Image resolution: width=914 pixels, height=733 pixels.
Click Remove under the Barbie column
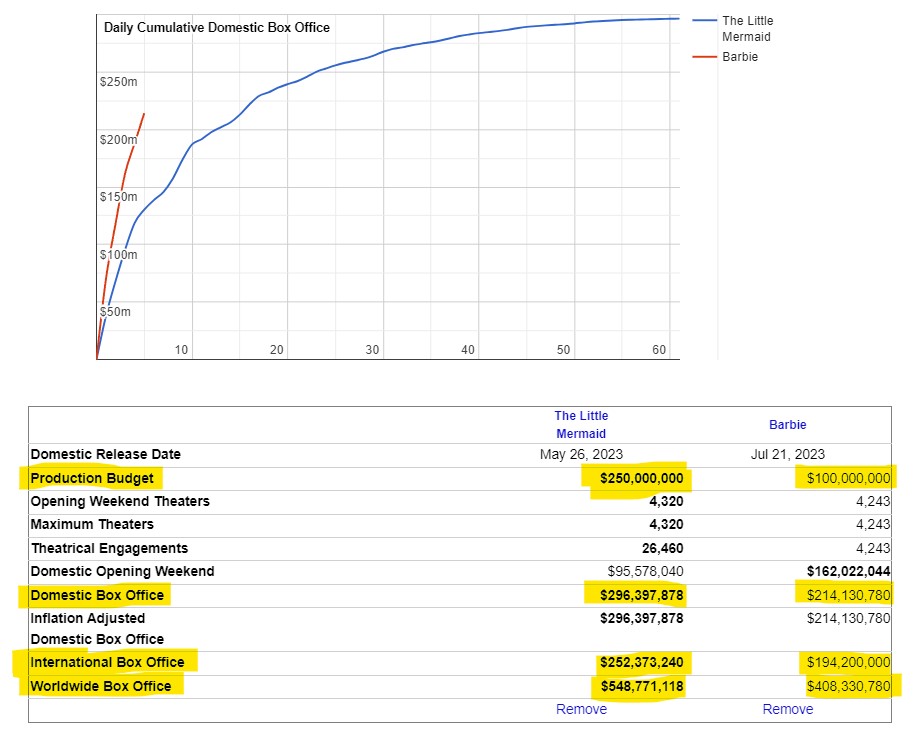click(x=788, y=709)
